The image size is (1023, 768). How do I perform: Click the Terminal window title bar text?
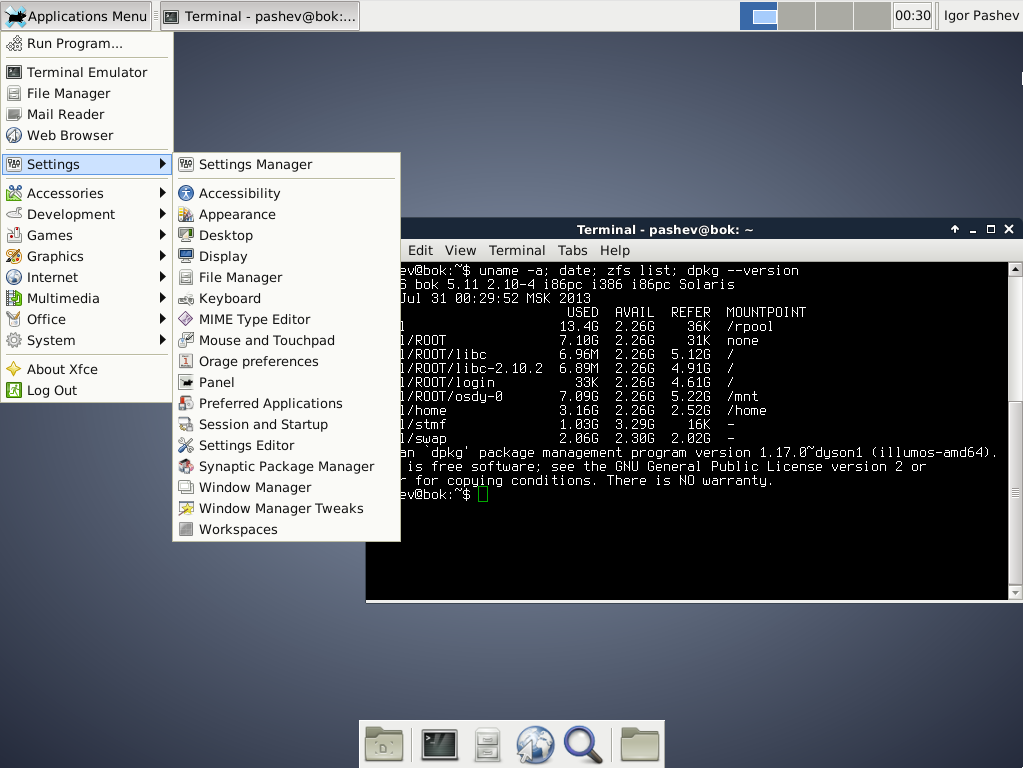665,230
